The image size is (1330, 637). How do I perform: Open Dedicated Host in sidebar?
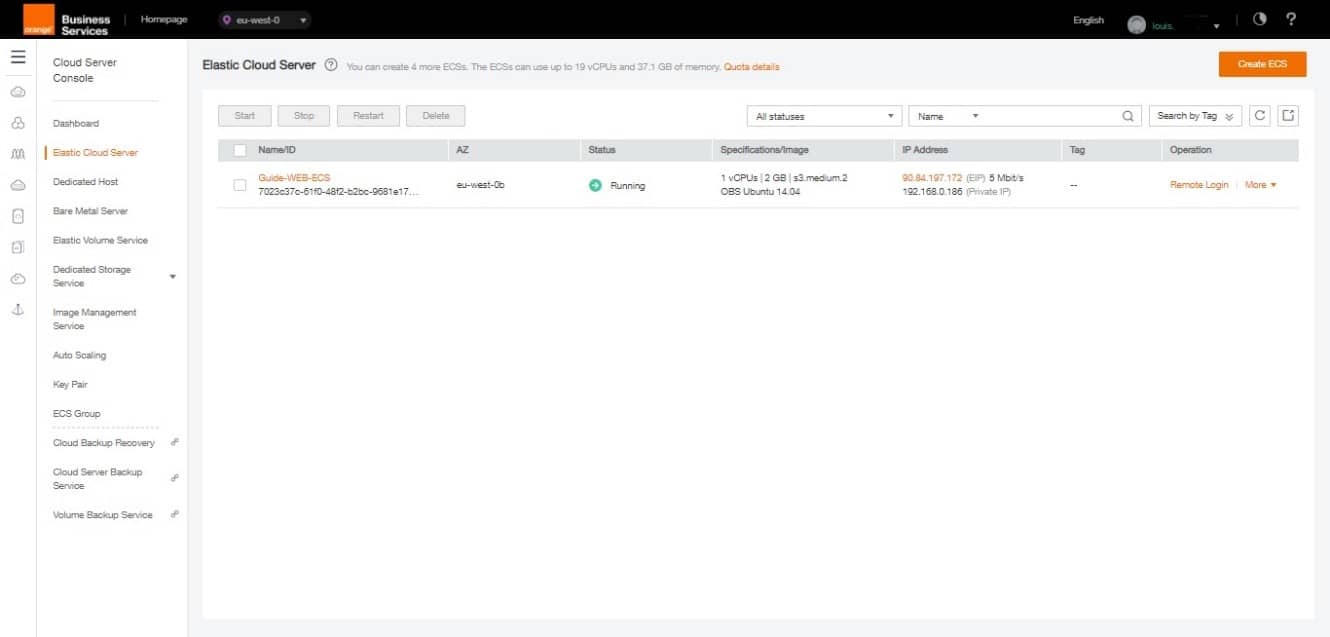point(86,182)
